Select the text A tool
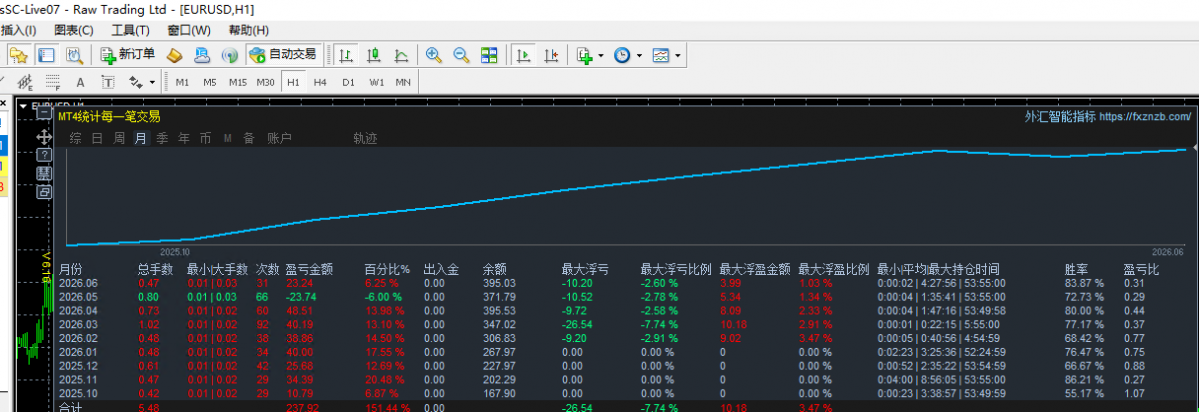The image size is (1199, 412). click(x=80, y=82)
